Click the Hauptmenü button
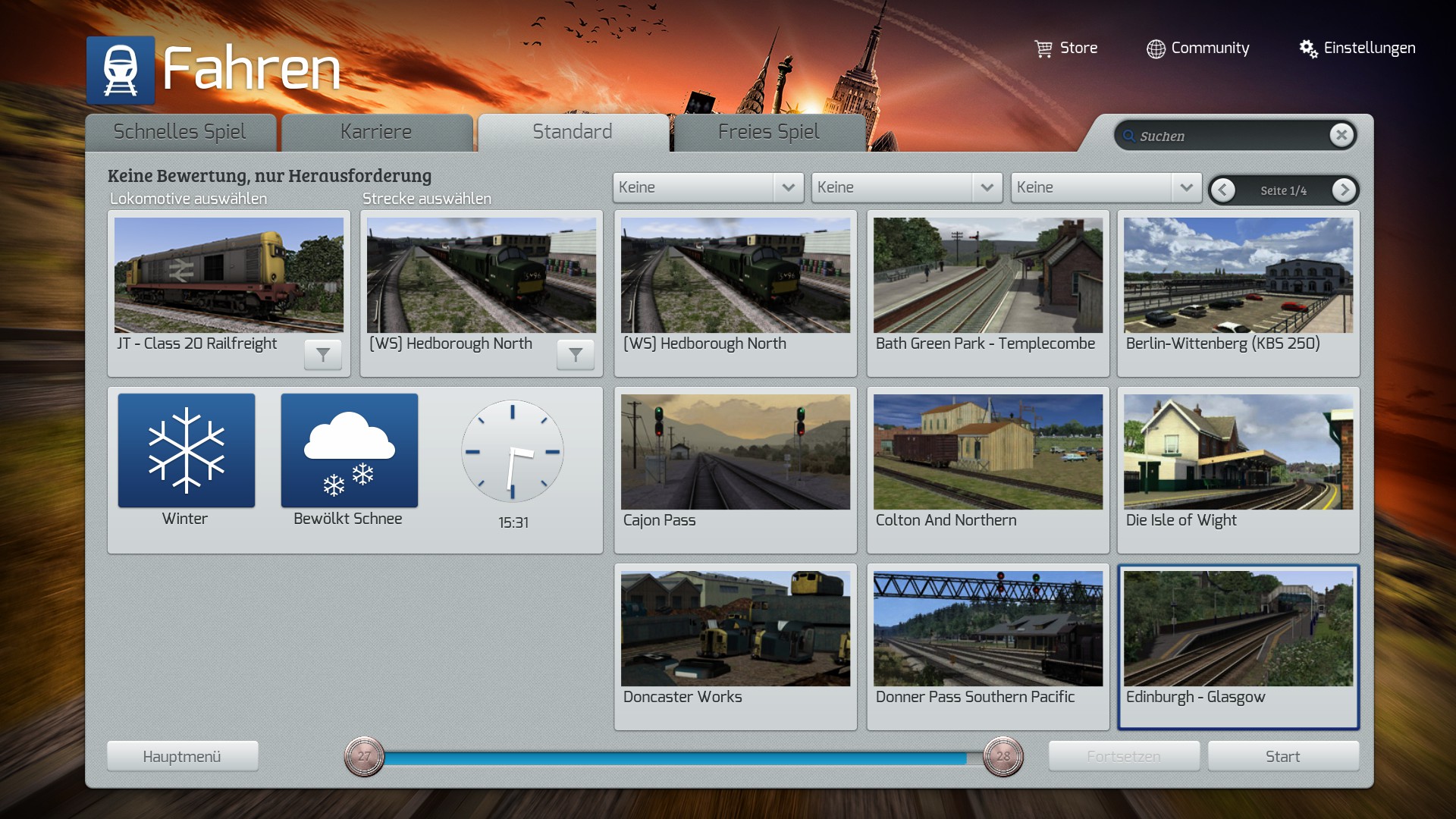1456x819 pixels. (x=182, y=756)
